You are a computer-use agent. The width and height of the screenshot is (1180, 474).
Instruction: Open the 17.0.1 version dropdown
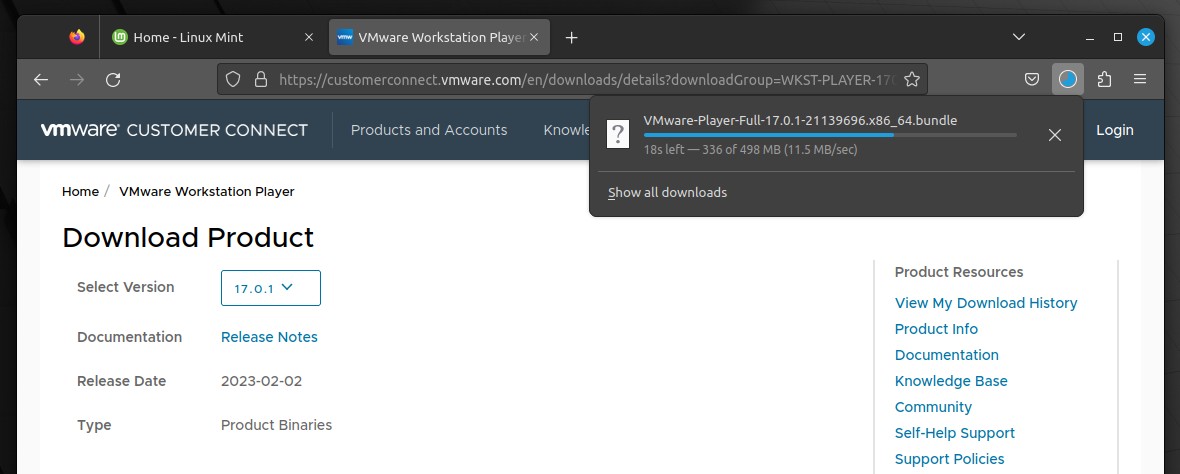pos(271,288)
